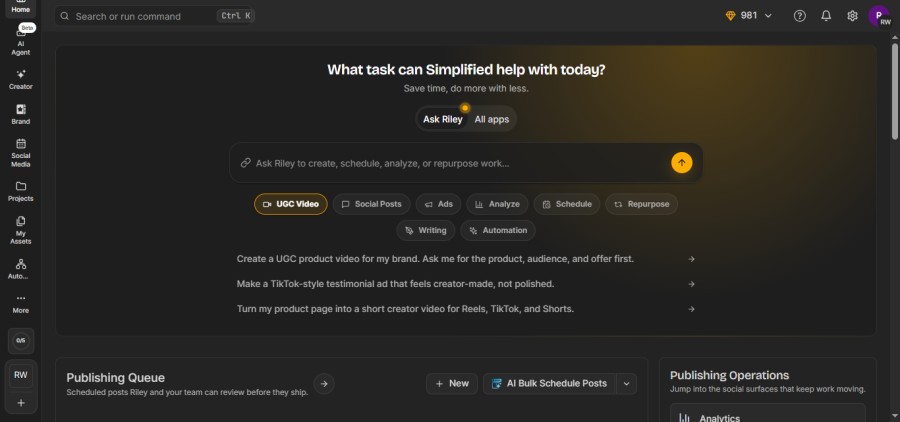Image resolution: width=900 pixels, height=422 pixels.
Task: Select the Analyze chip
Action: pyautogui.click(x=498, y=204)
